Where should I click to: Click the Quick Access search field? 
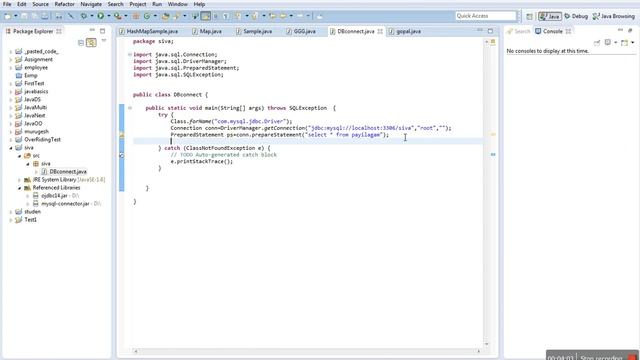pos(486,16)
